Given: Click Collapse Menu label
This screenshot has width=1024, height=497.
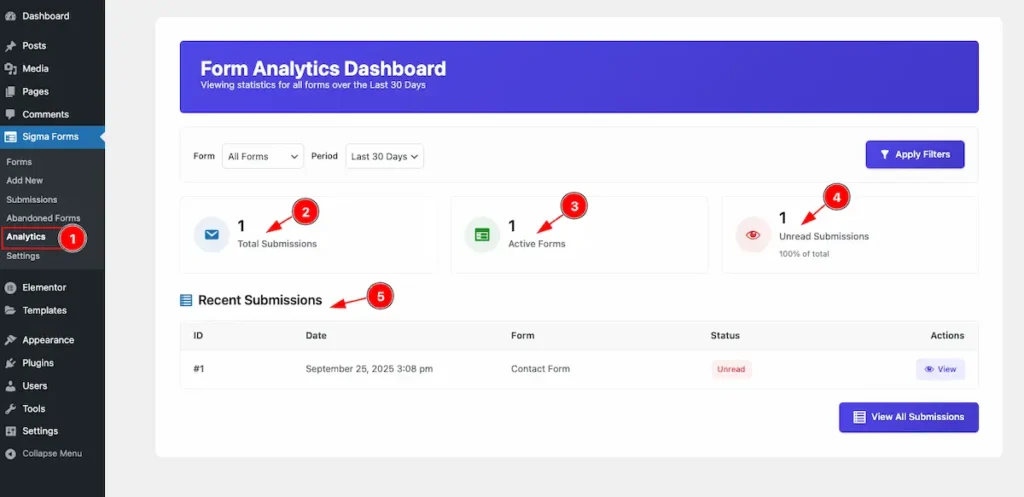Looking at the screenshot, I should pyautogui.click(x=52, y=453).
